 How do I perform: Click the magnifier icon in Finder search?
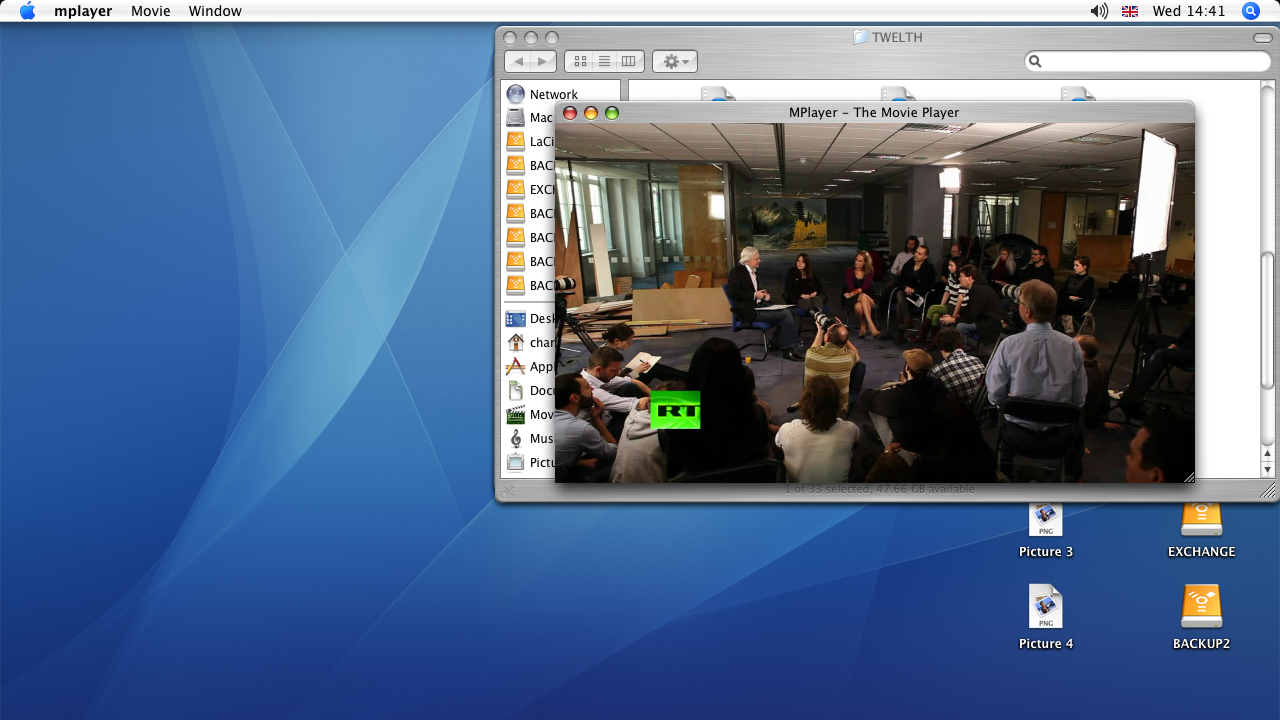pos(1036,61)
